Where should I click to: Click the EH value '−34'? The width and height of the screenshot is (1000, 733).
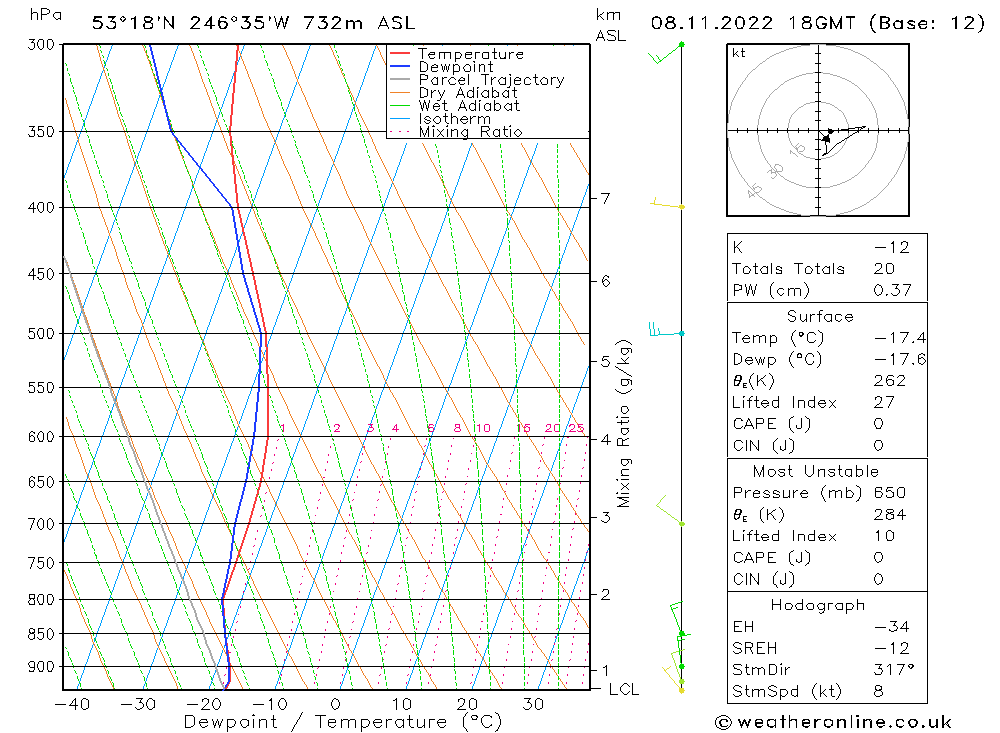pos(891,627)
